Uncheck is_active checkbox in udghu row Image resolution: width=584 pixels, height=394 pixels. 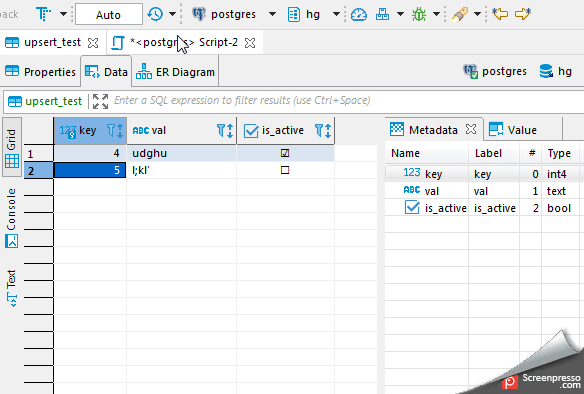coord(285,153)
